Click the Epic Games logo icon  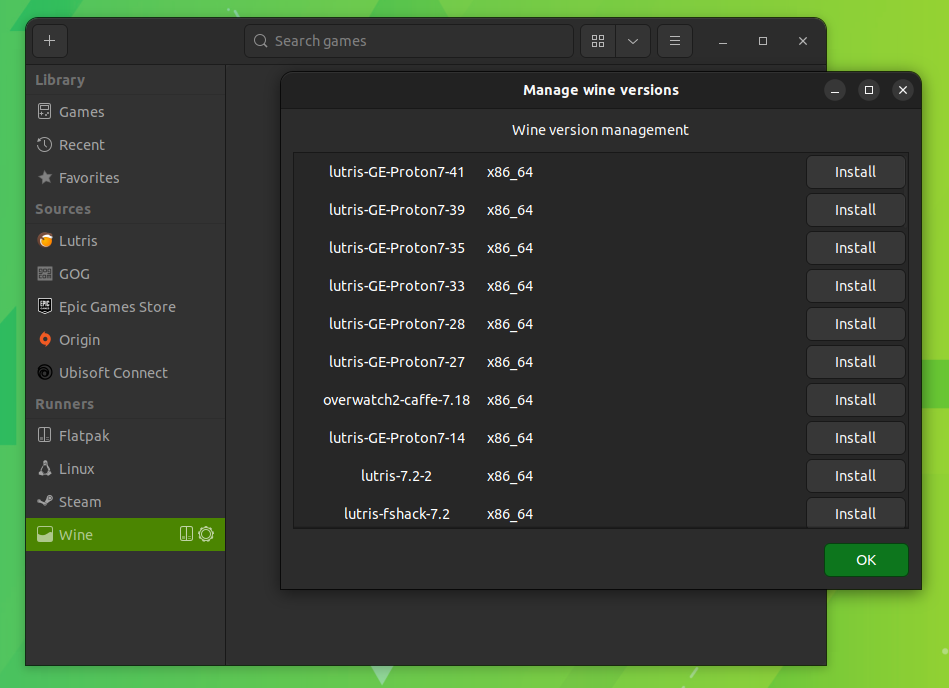pyautogui.click(x=45, y=306)
